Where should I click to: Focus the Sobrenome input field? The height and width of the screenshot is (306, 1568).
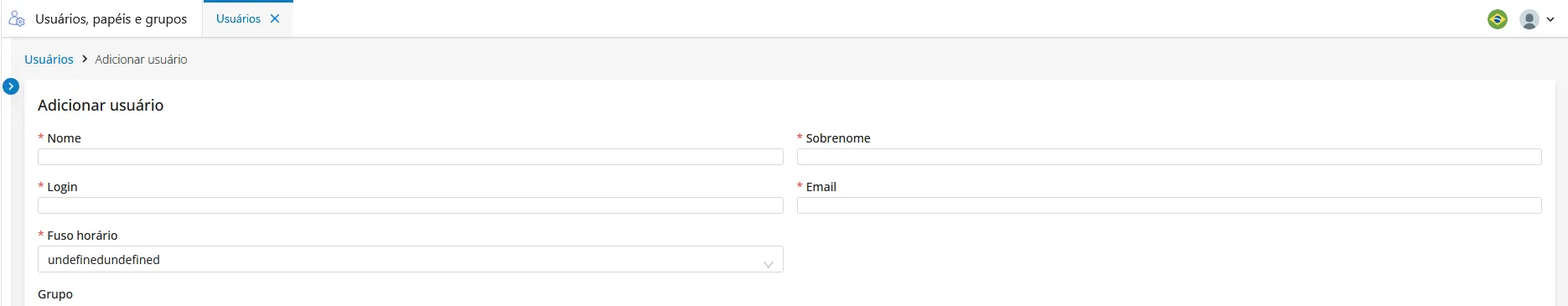1169,157
